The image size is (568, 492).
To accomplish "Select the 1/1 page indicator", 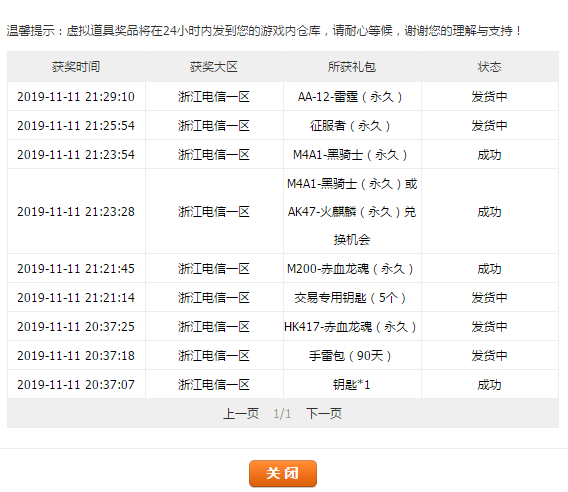I will point(282,414).
